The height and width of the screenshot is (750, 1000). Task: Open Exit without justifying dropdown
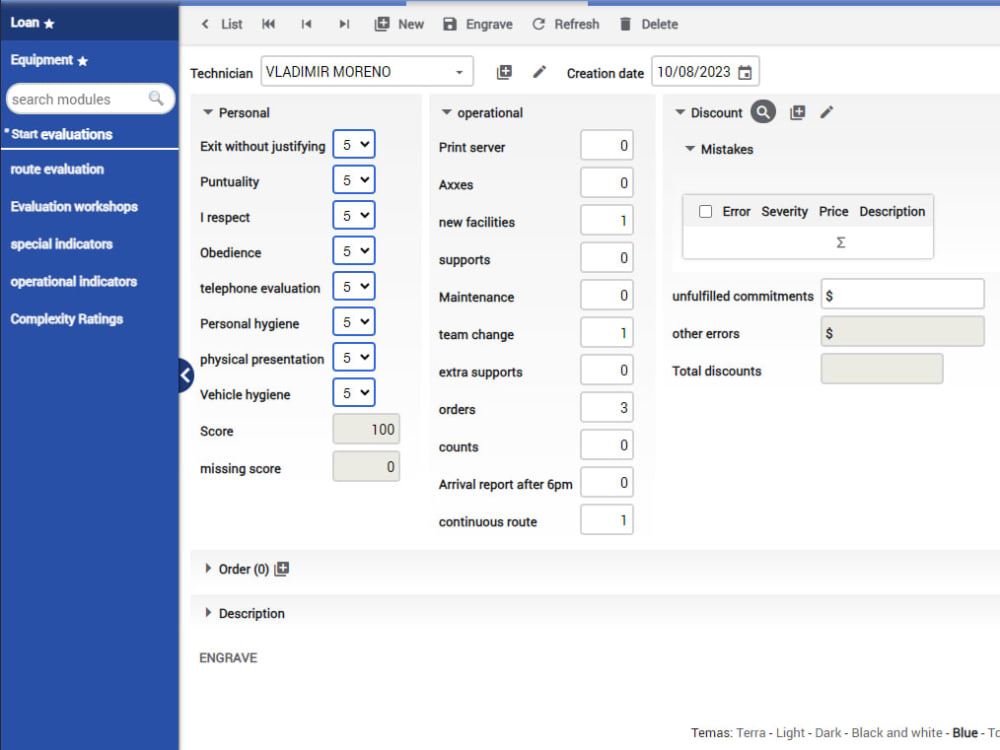click(354, 144)
